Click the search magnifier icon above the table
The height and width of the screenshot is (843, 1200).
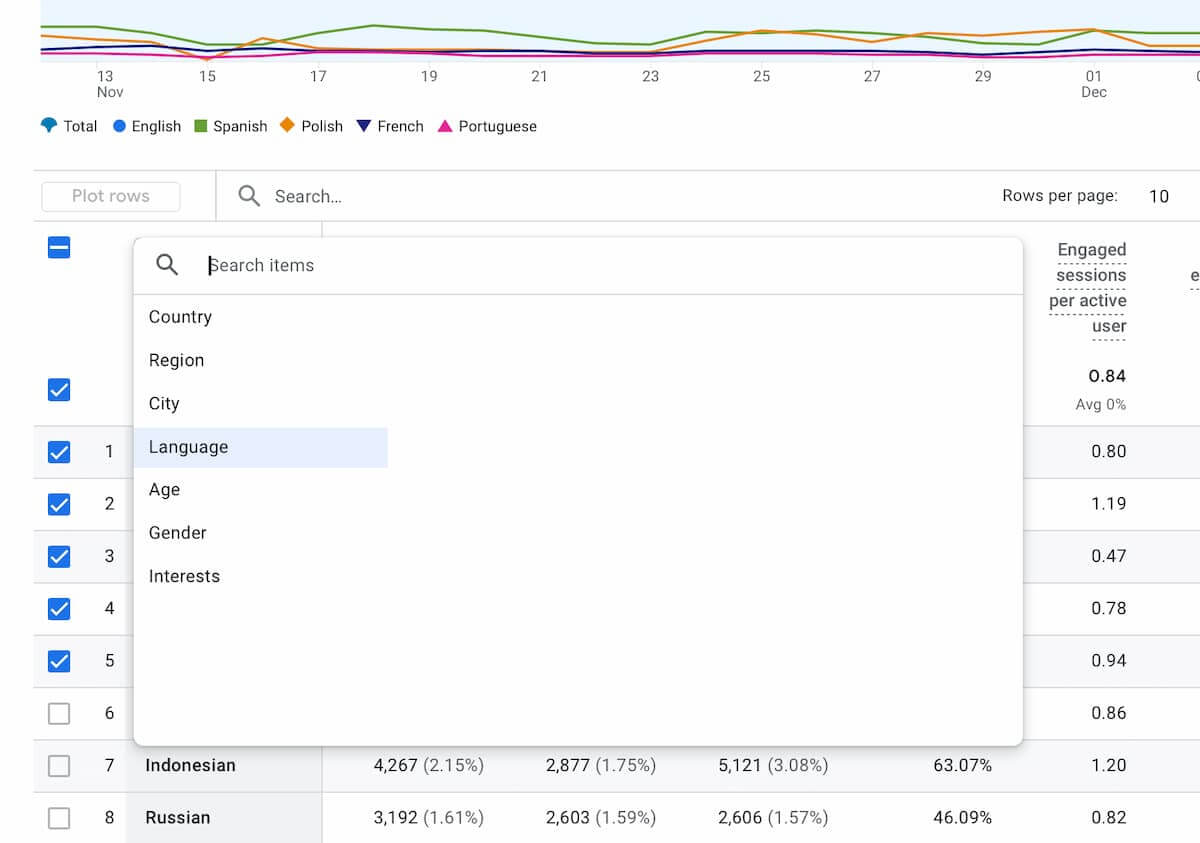pyautogui.click(x=248, y=196)
